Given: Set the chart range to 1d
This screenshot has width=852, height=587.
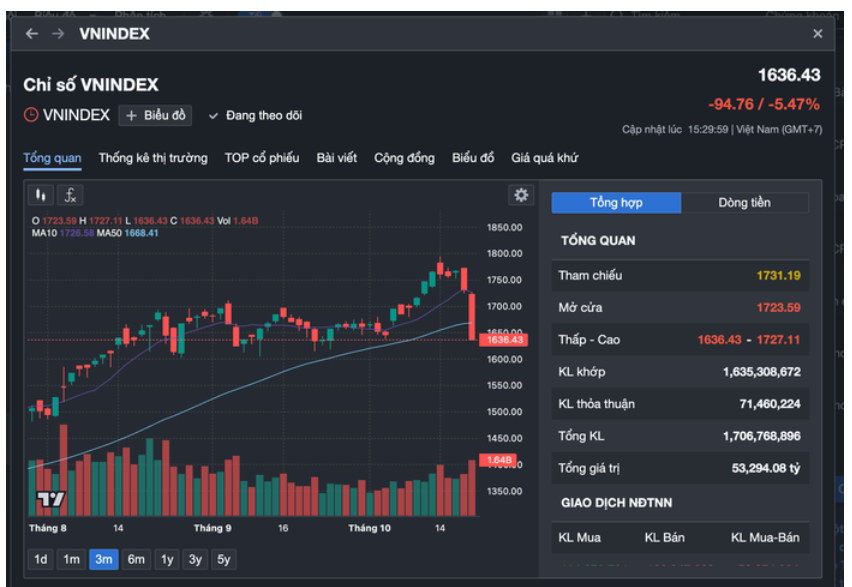Looking at the screenshot, I should [40, 560].
